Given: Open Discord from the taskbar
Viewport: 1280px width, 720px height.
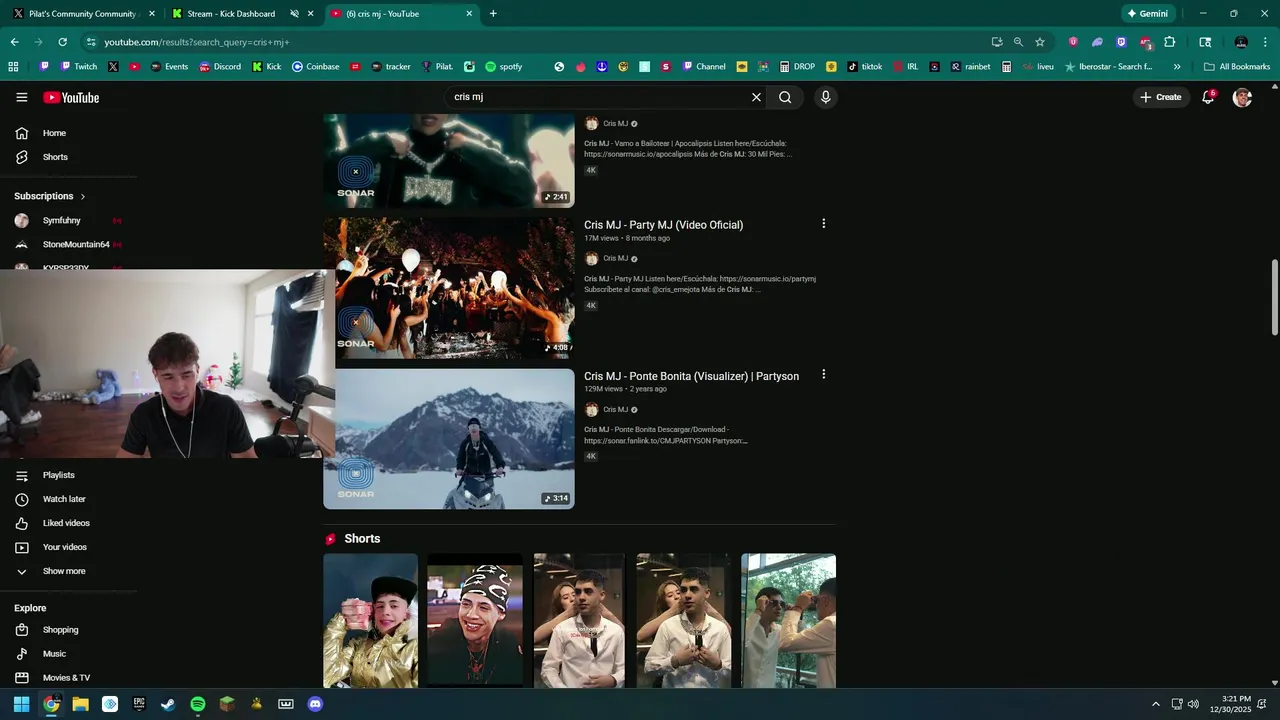Looking at the screenshot, I should tap(315, 704).
